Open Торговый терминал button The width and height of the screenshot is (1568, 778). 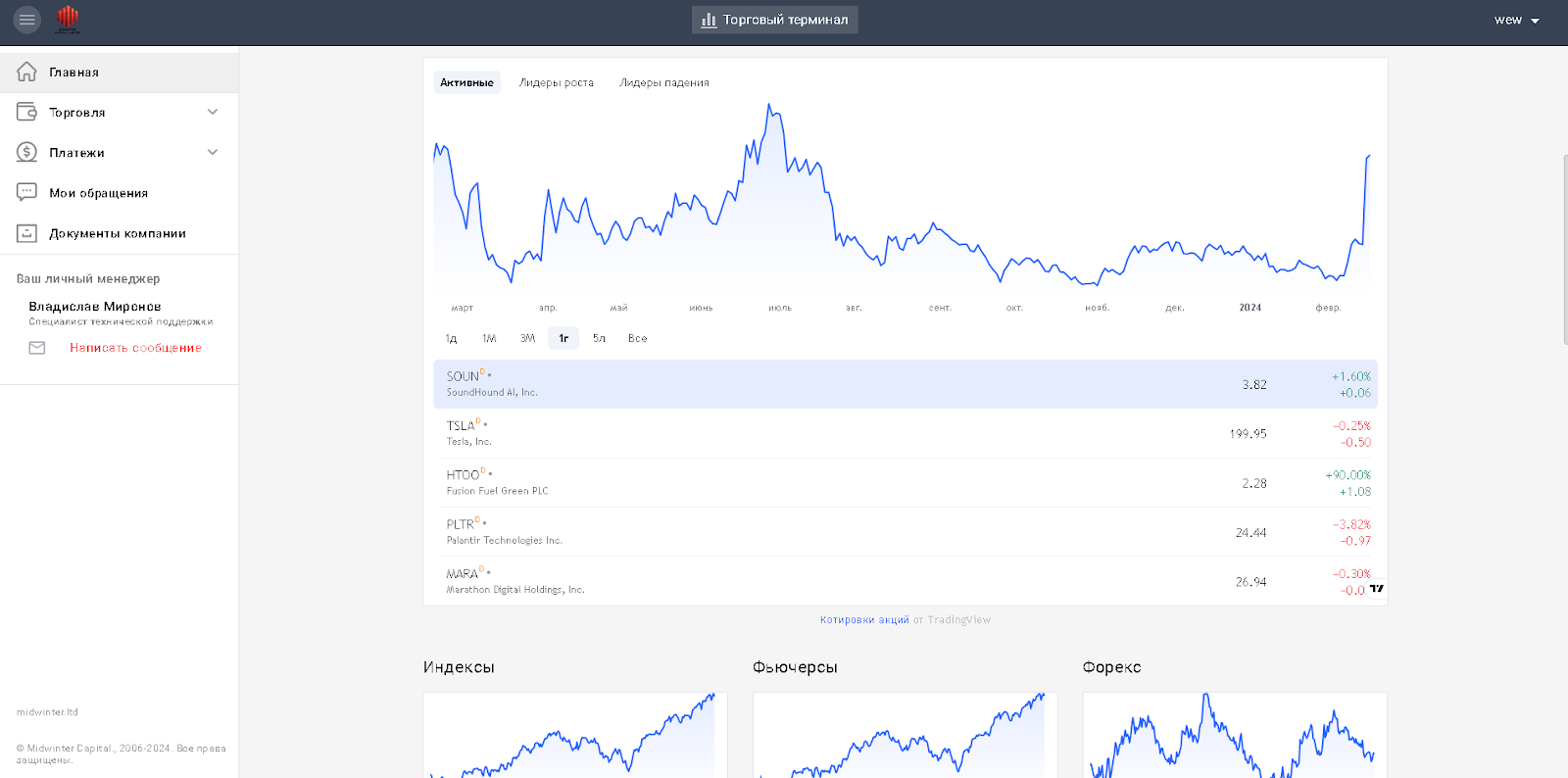point(774,20)
